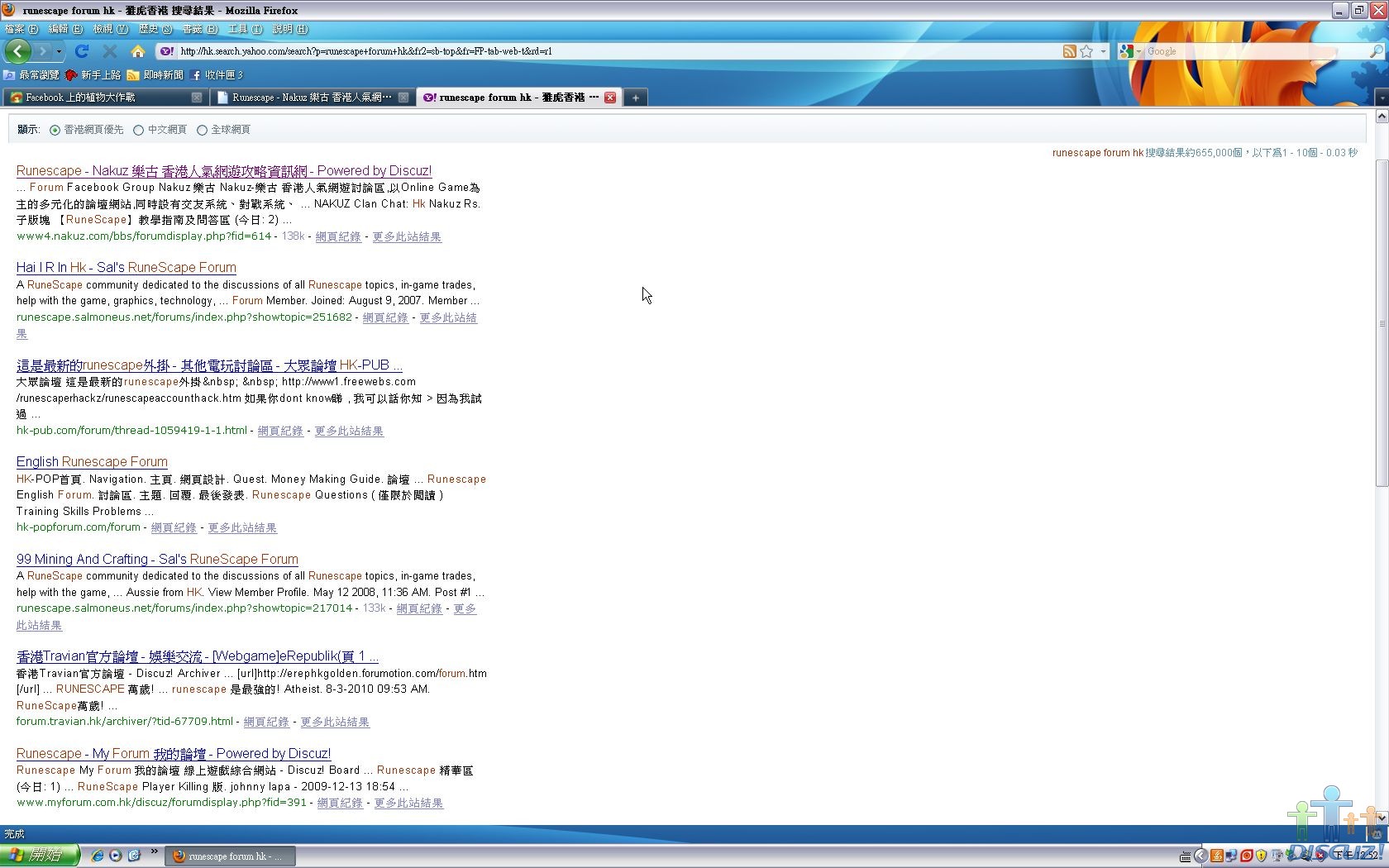The image size is (1389, 868).
Task: Open the address bar history dropdown
Action: [1103, 51]
